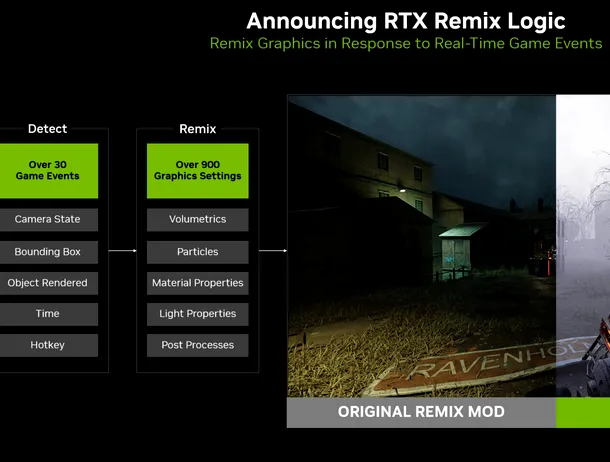Select the "Post Processes" box
The width and height of the screenshot is (610, 462).
point(198,345)
